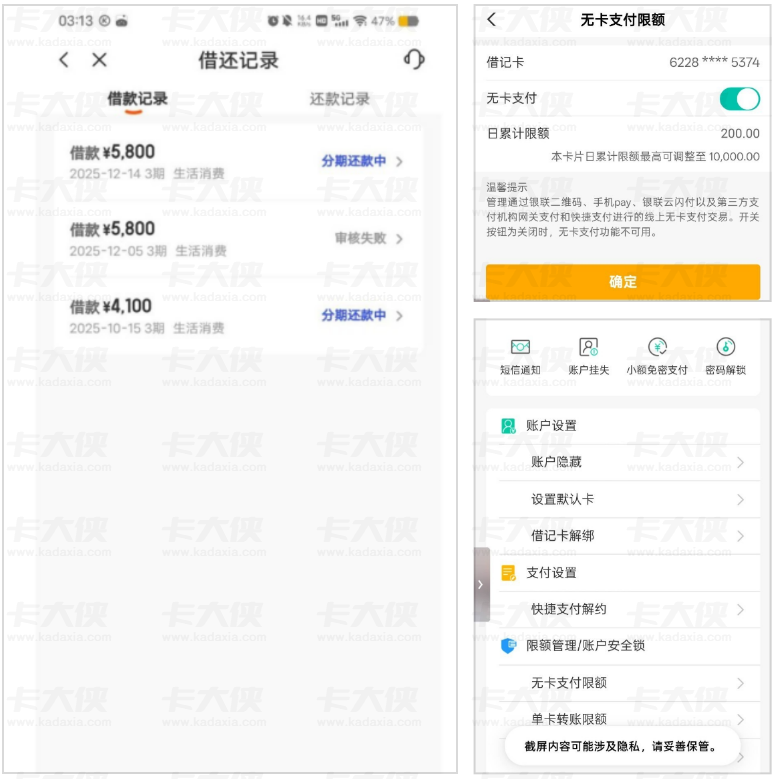Tap the orange 确定 button
This screenshot has height=779, width=777.
pyautogui.click(x=622, y=282)
